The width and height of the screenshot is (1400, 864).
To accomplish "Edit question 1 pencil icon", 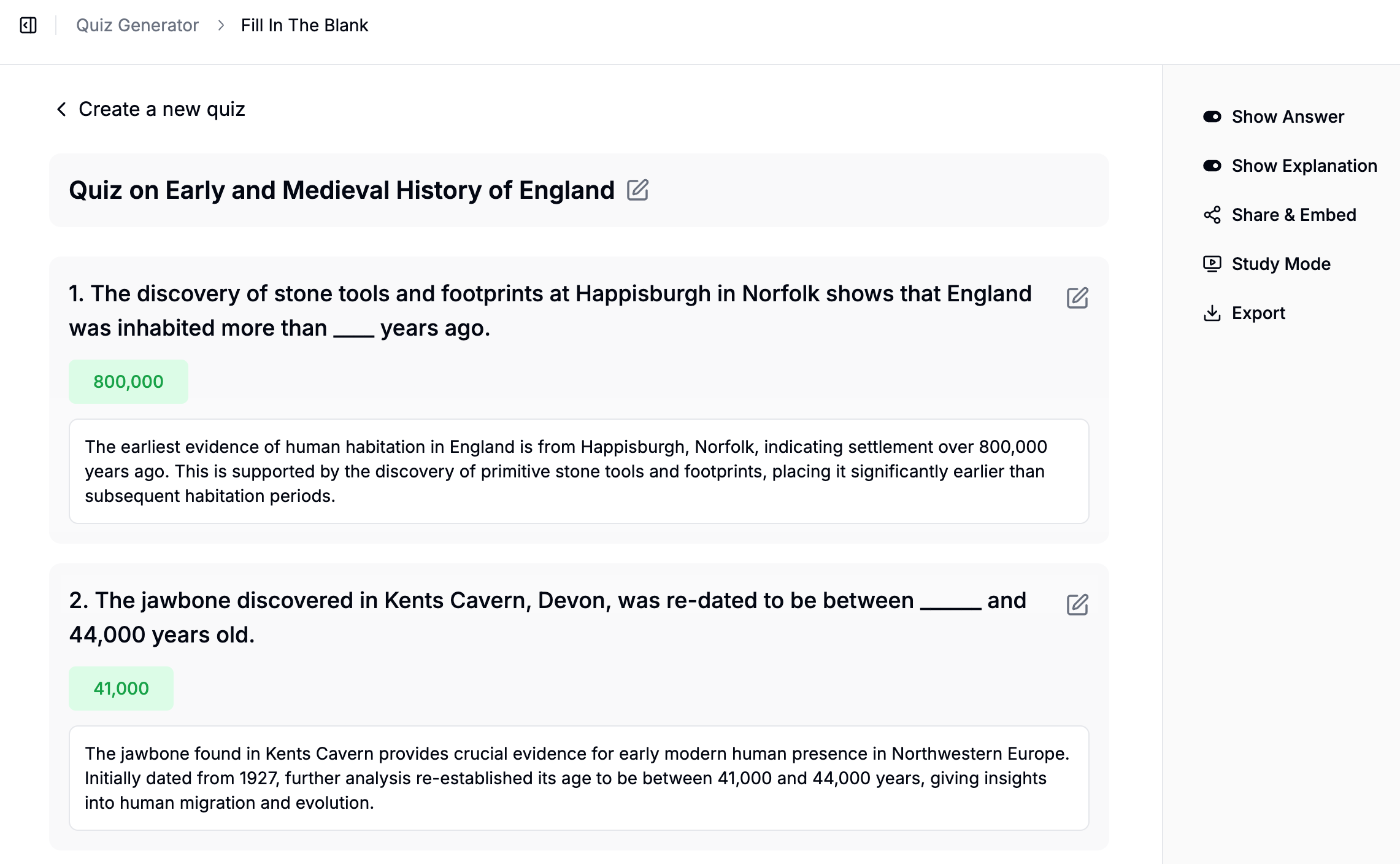I will (1077, 298).
